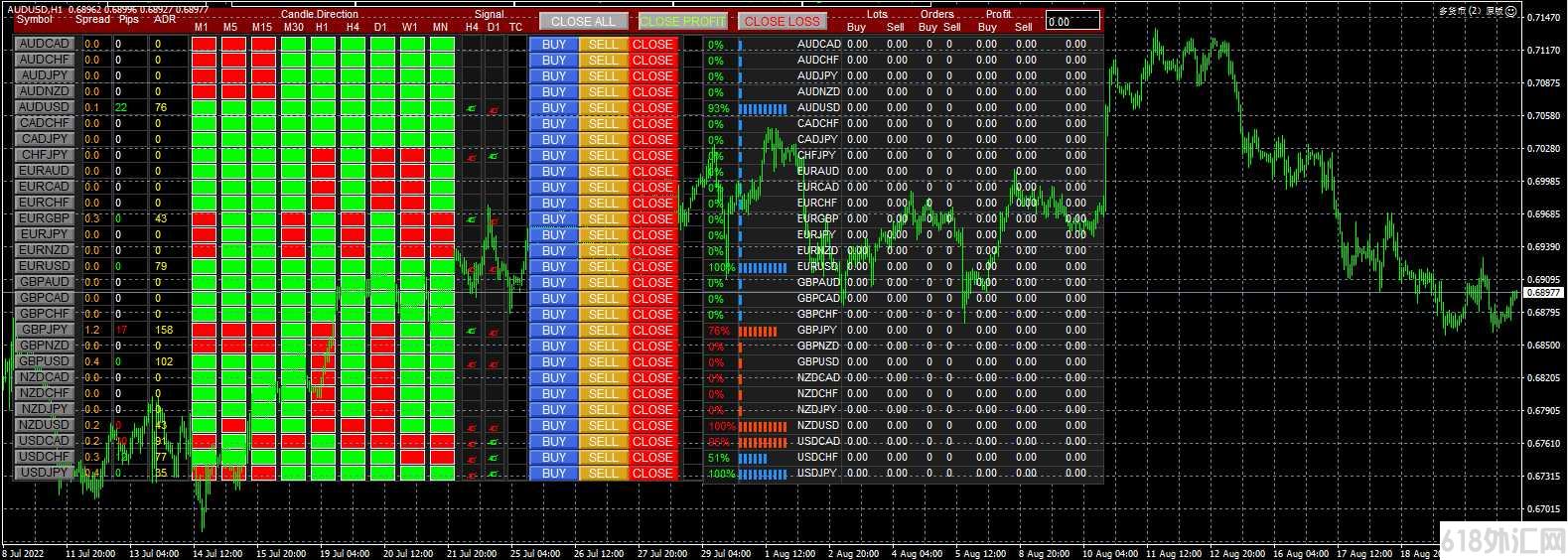The height and width of the screenshot is (560, 1568).
Task: Click the current price label 0.68977
Action: (1543, 293)
